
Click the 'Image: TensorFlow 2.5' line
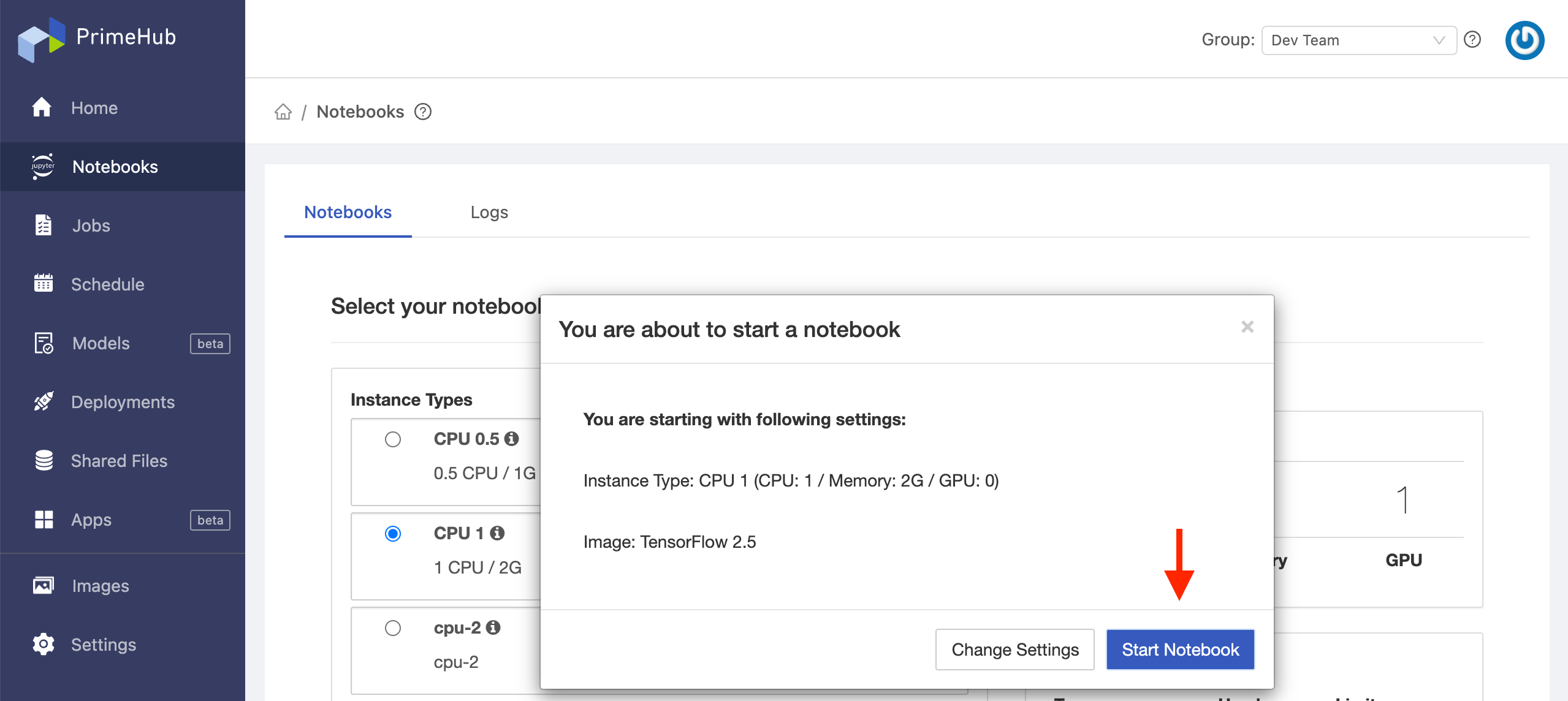point(669,542)
